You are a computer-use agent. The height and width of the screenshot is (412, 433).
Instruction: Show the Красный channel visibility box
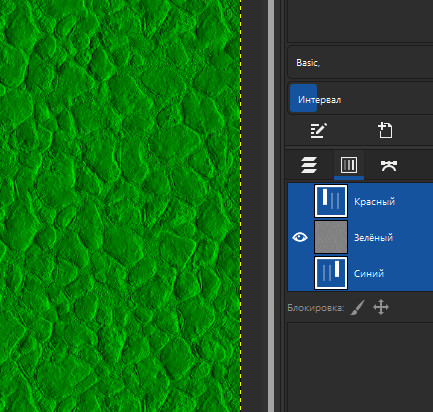click(x=300, y=201)
